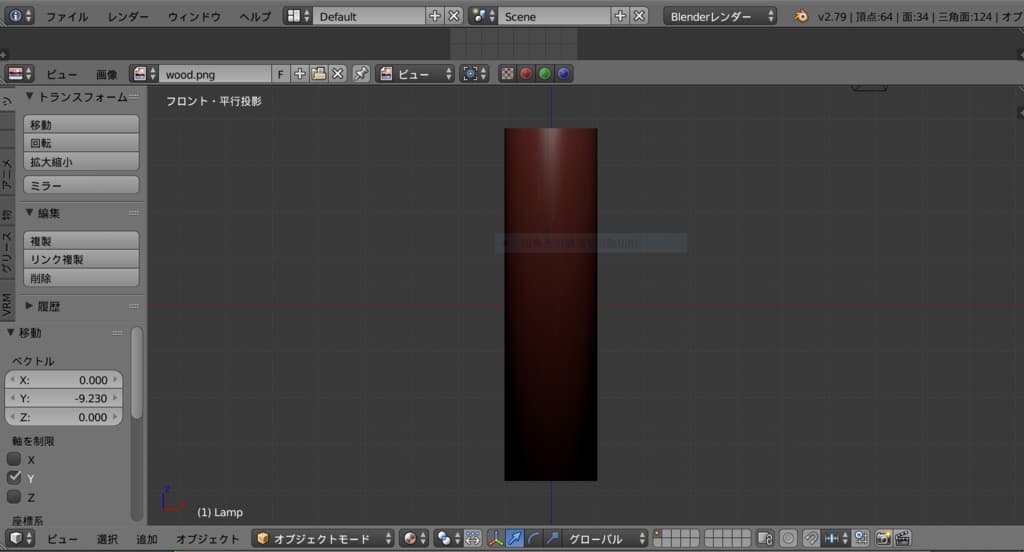This screenshot has height=552, width=1024.
Task: Click the ミラー button
Action: pos(81,186)
